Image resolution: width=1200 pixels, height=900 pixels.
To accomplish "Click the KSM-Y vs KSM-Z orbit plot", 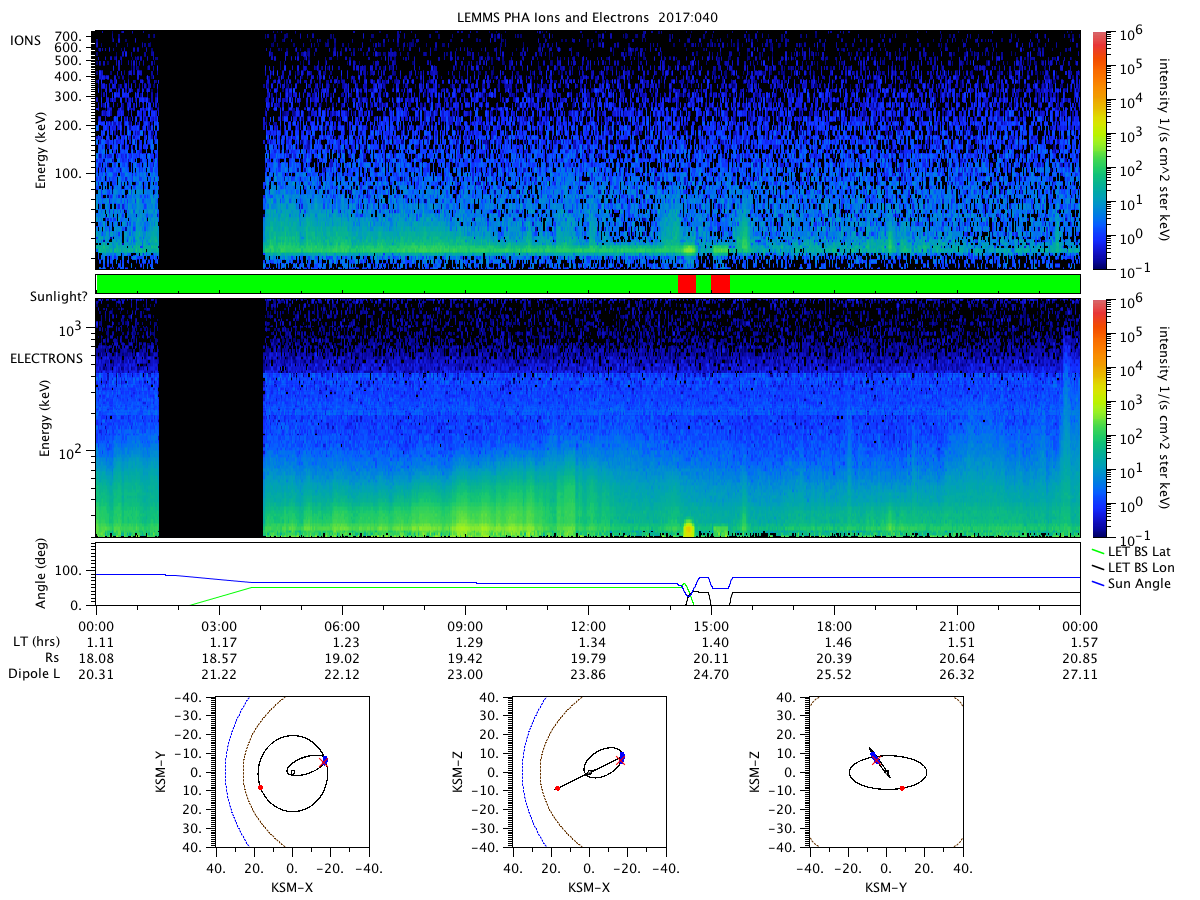I will point(885,772).
